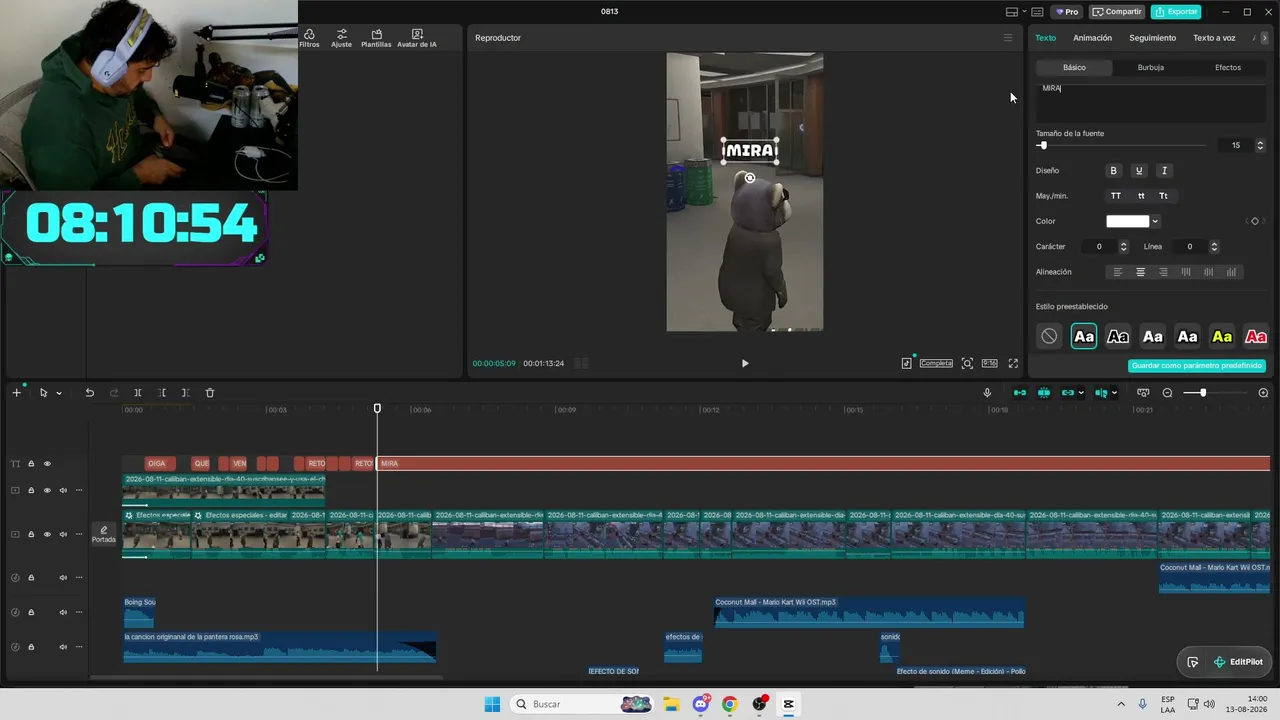Show more text panel tabs with arrow
The width and height of the screenshot is (1280, 720).
point(1264,38)
